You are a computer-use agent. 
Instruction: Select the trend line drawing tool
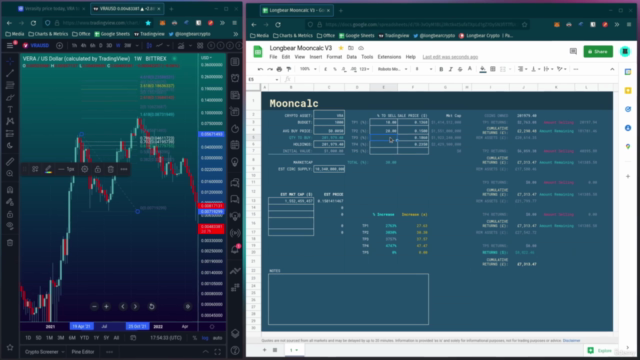pyautogui.click(x=10, y=73)
